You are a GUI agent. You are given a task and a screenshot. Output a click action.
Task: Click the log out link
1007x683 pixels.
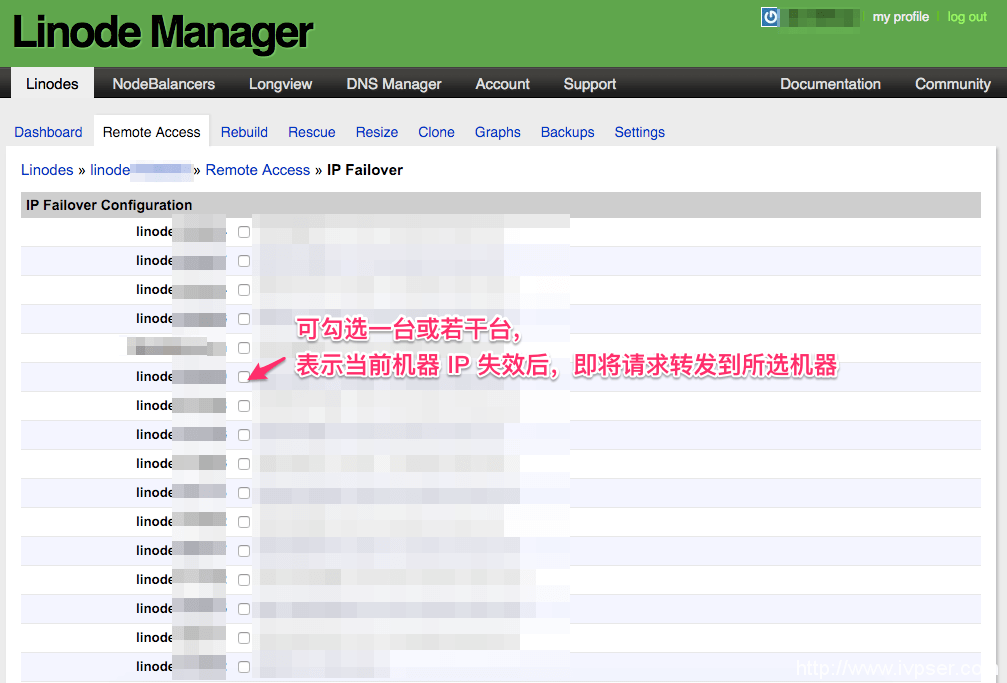(967, 17)
